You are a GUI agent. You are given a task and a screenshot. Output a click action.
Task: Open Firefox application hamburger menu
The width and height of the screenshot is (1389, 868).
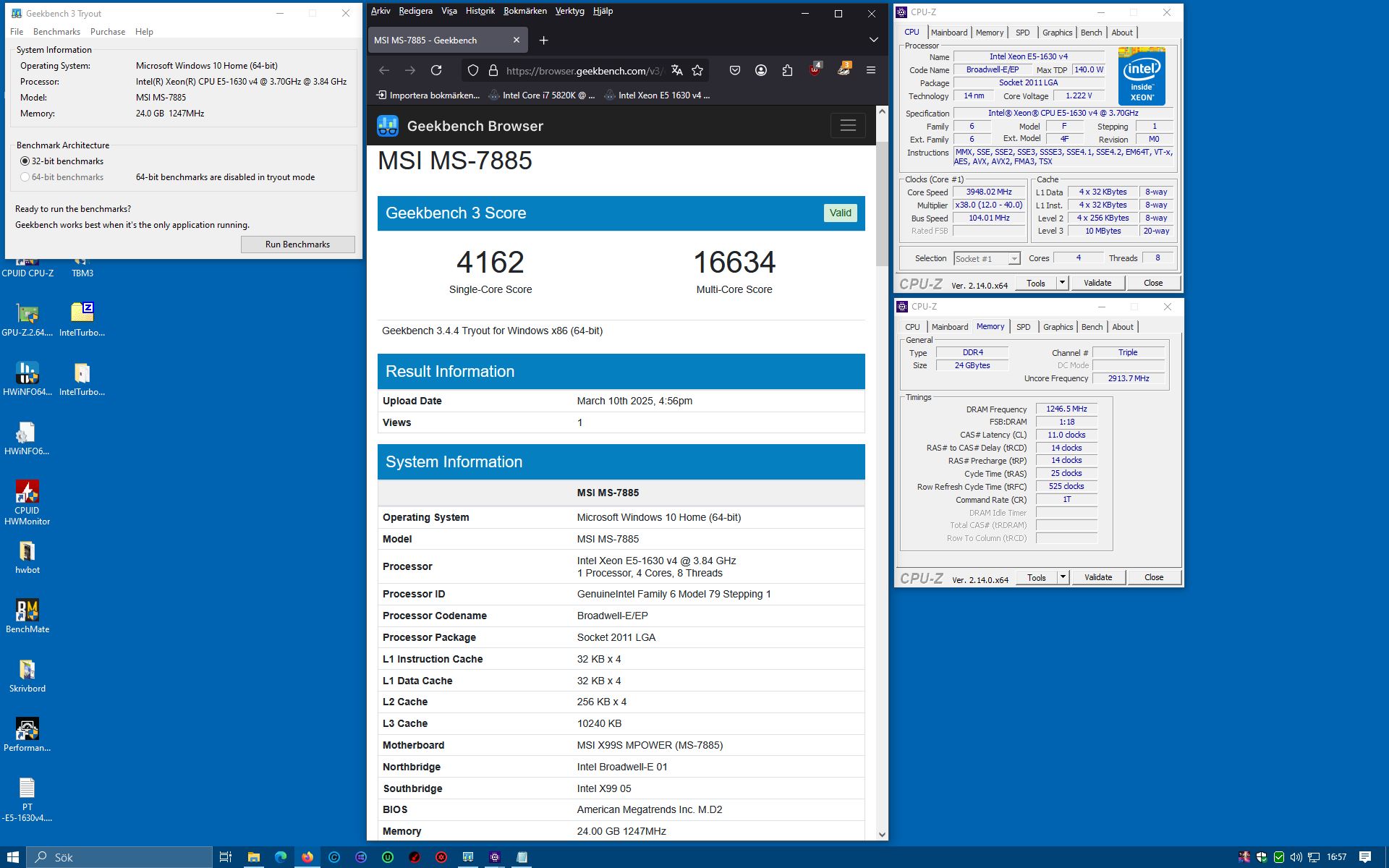pyautogui.click(x=871, y=70)
